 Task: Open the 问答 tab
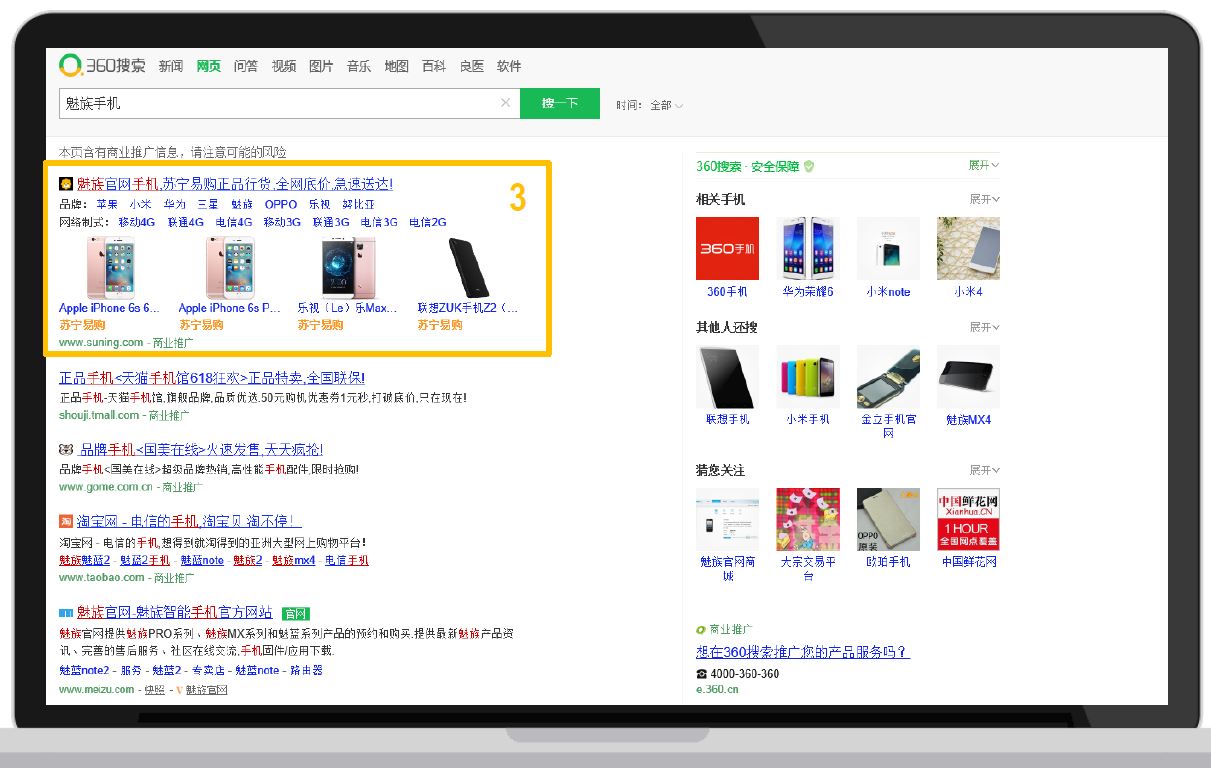(x=246, y=66)
